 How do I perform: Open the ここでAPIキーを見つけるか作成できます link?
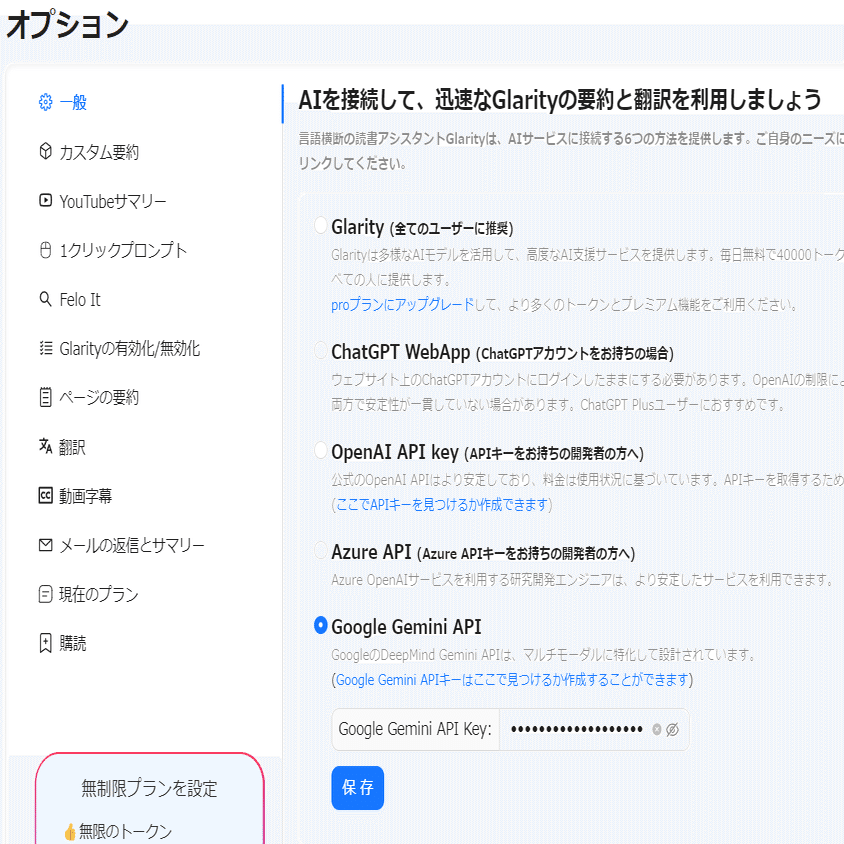pos(442,504)
